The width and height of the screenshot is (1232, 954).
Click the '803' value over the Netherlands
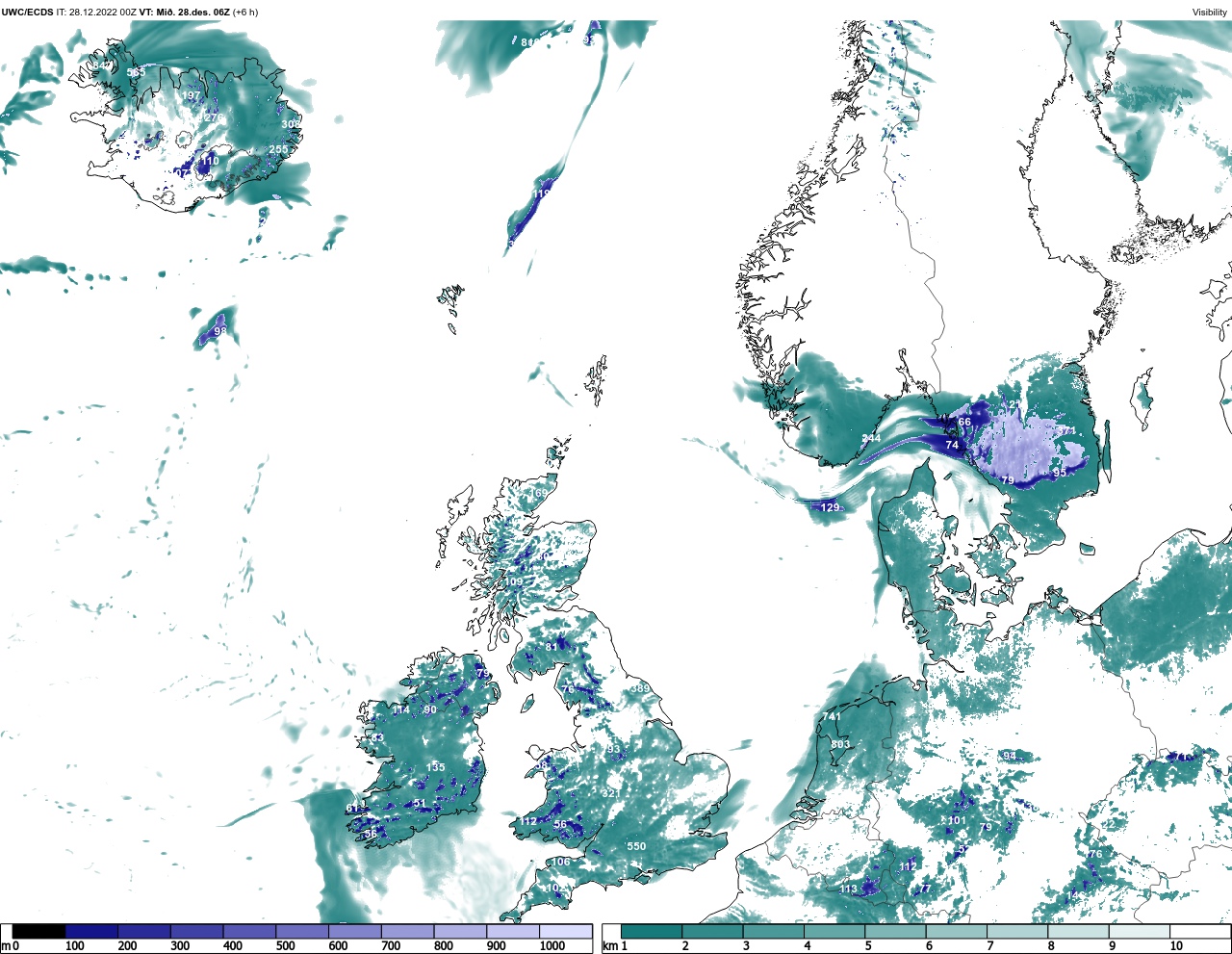point(840,744)
